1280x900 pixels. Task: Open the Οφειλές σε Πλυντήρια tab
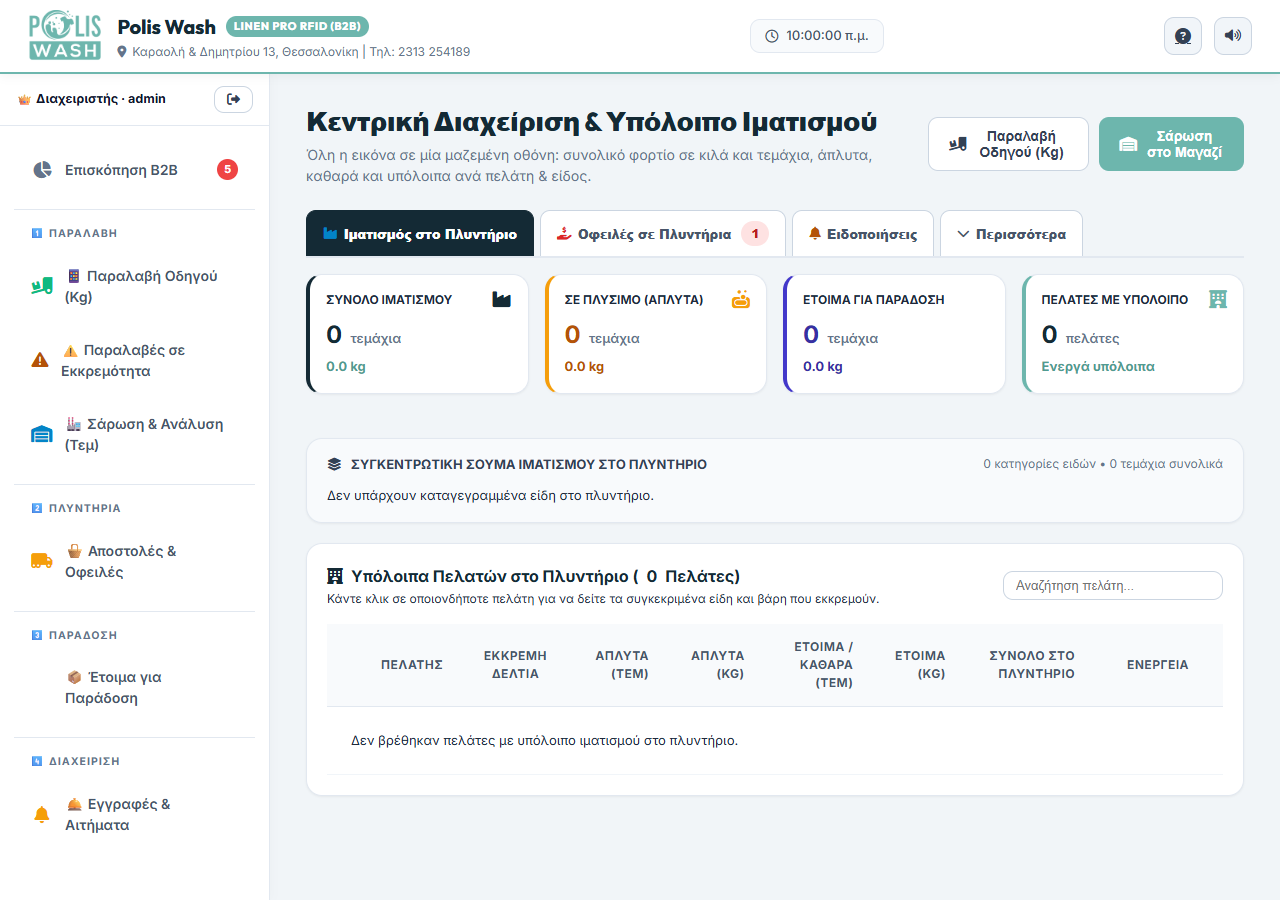pos(663,234)
